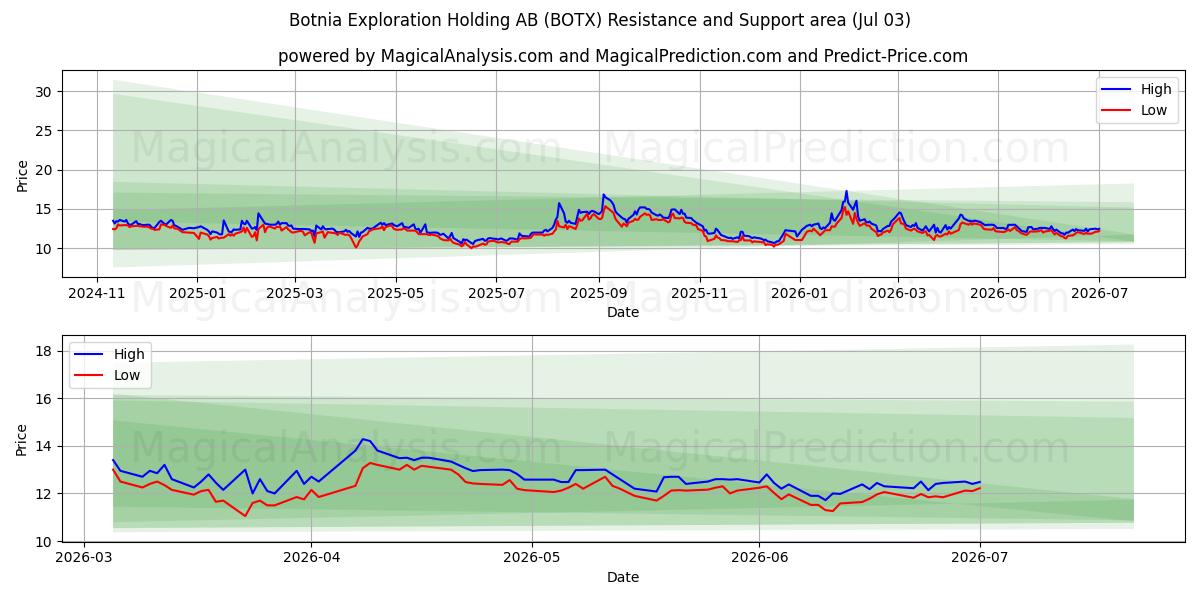
Task: Click the '2026-07' x-axis label in bottom chart
Action: click(x=980, y=560)
